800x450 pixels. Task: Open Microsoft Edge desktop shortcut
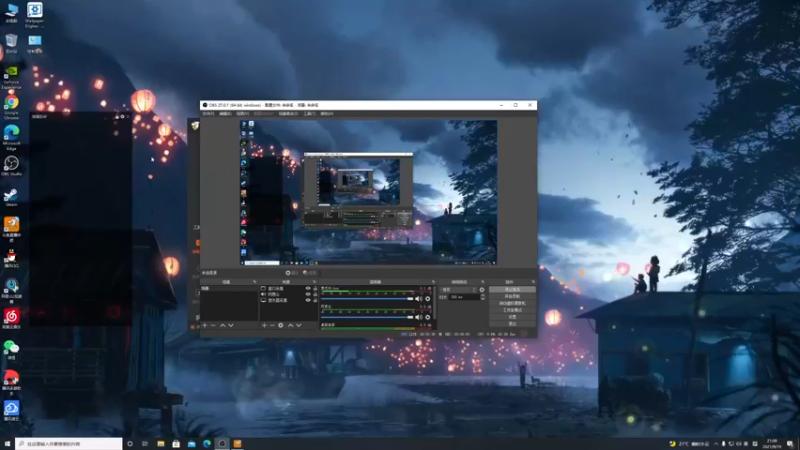11,137
